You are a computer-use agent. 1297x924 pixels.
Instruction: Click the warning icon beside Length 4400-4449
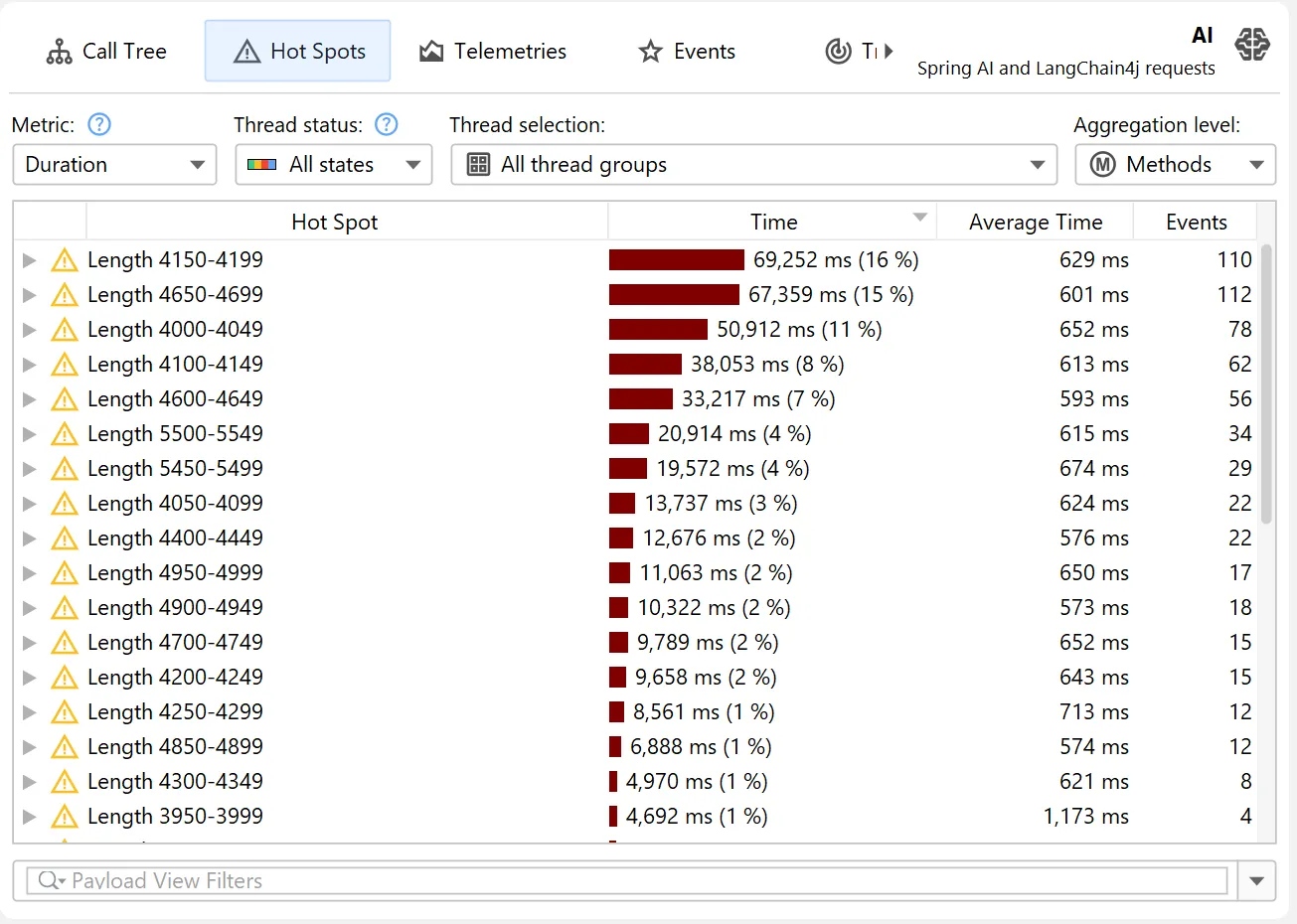(65, 539)
